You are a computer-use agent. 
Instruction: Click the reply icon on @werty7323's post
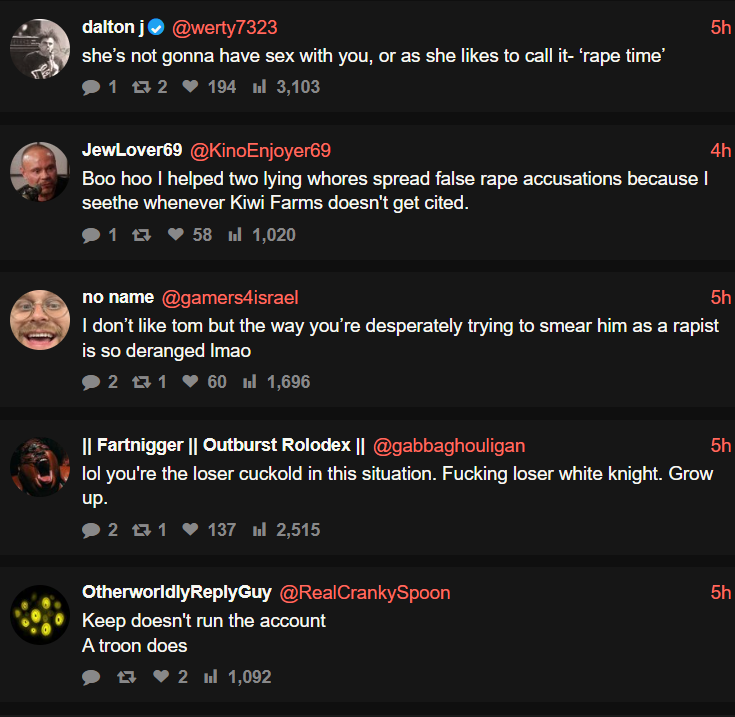tap(92, 87)
